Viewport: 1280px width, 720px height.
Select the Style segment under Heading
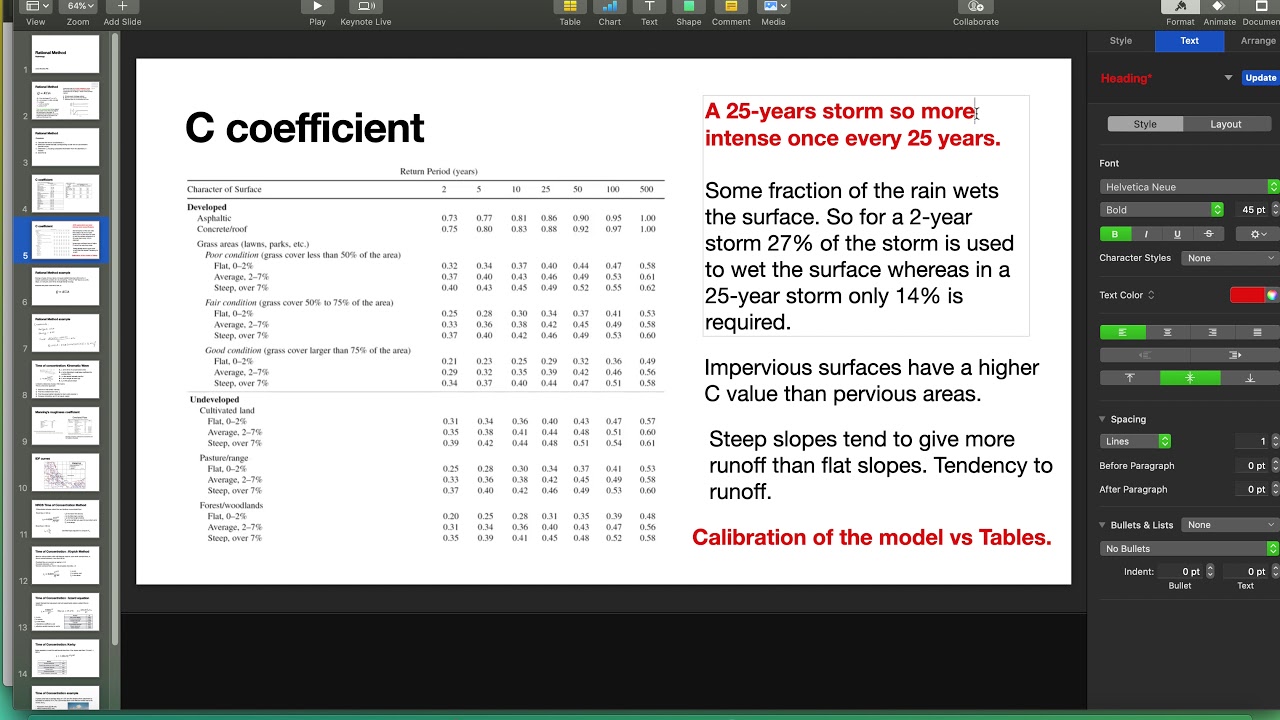click(x=1145, y=124)
